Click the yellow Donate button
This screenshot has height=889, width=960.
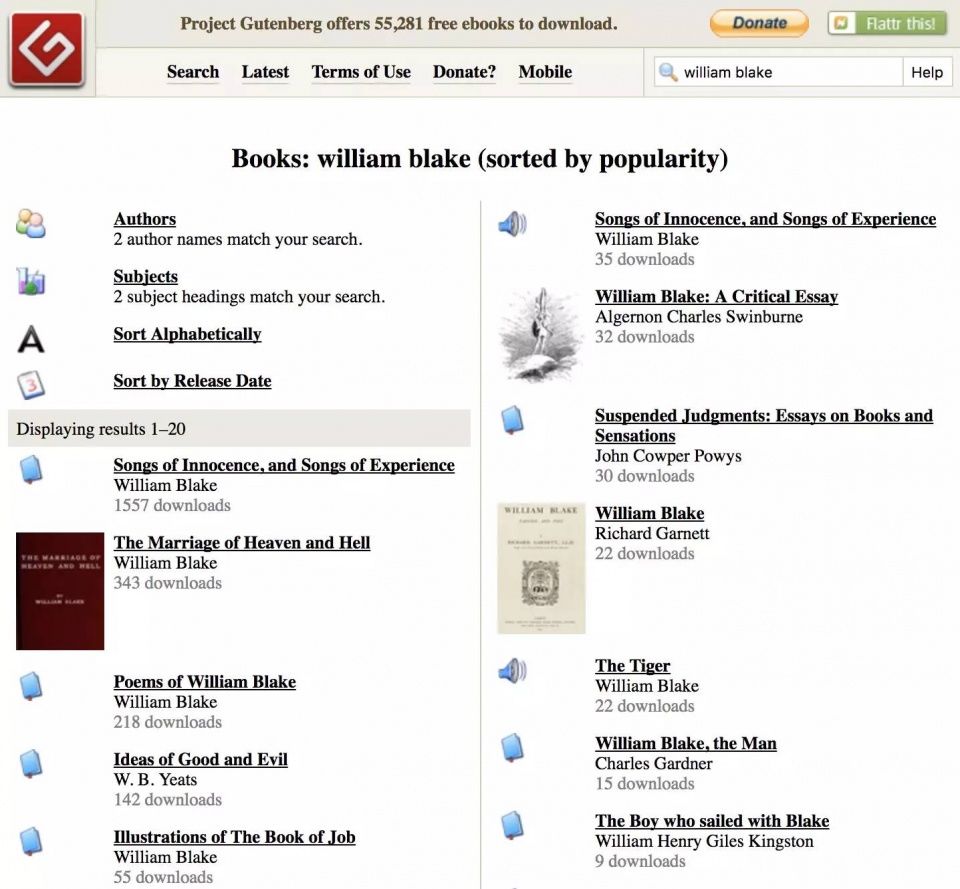tap(759, 23)
